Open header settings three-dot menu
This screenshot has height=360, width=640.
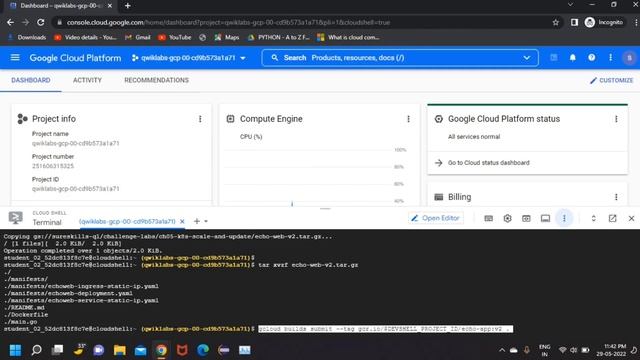point(610,58)
